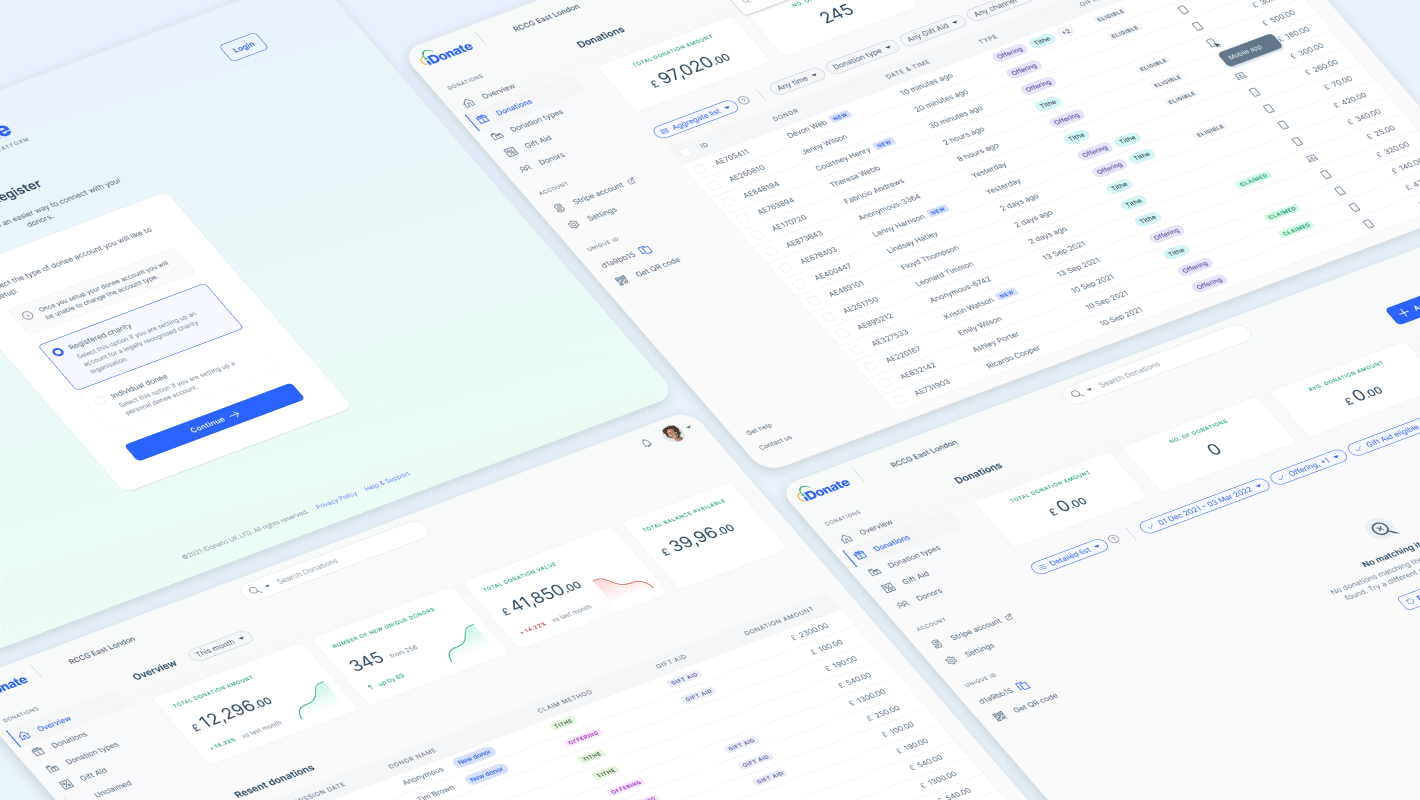
Task: Click the Donations gift icon in the £97,020 screen sidebar
Action: pos(484,119)
